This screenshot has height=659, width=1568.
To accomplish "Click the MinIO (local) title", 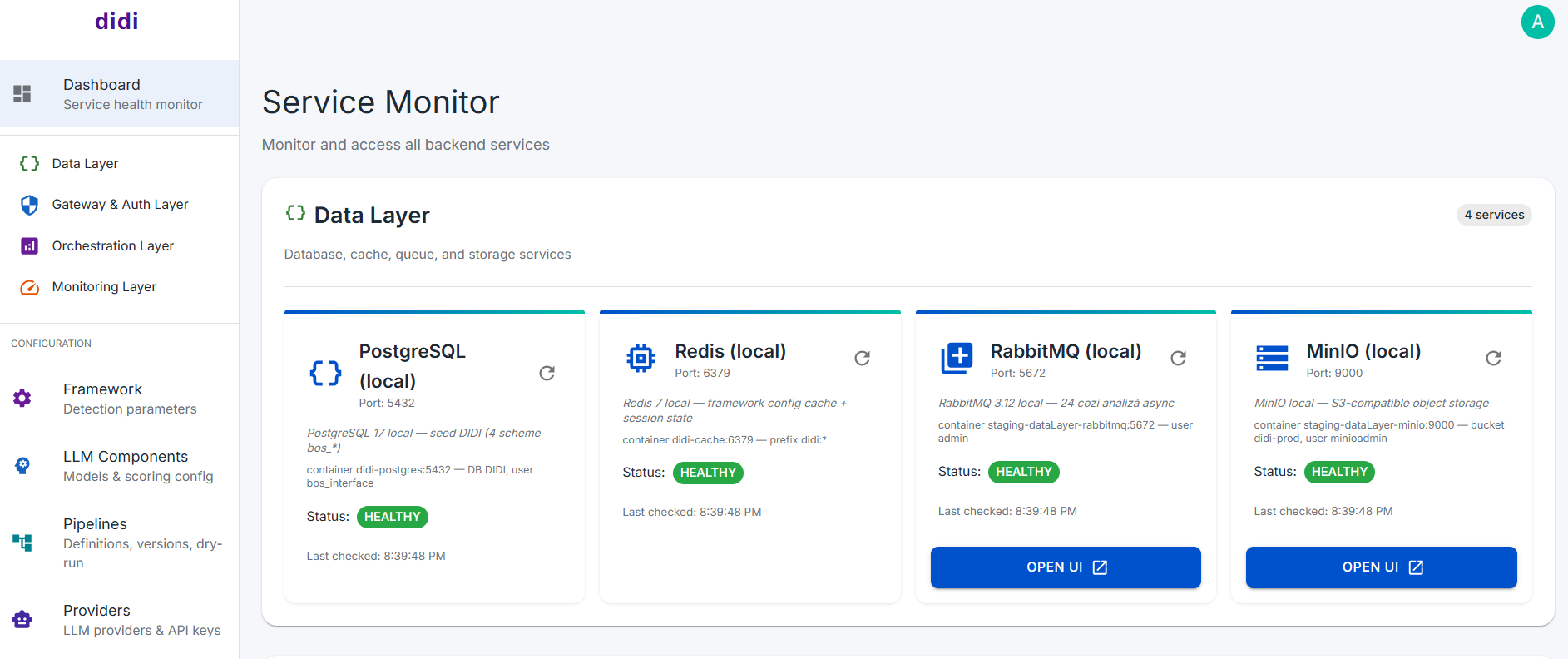I will pos(1363,351).
